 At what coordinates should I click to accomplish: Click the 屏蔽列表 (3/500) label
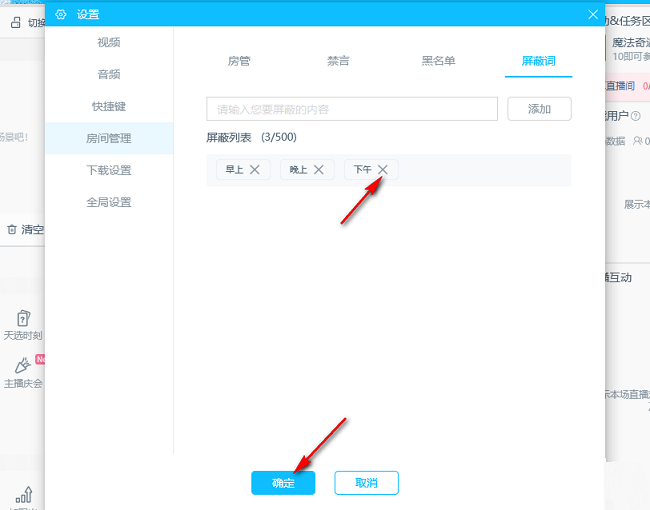tap(251, 137)
